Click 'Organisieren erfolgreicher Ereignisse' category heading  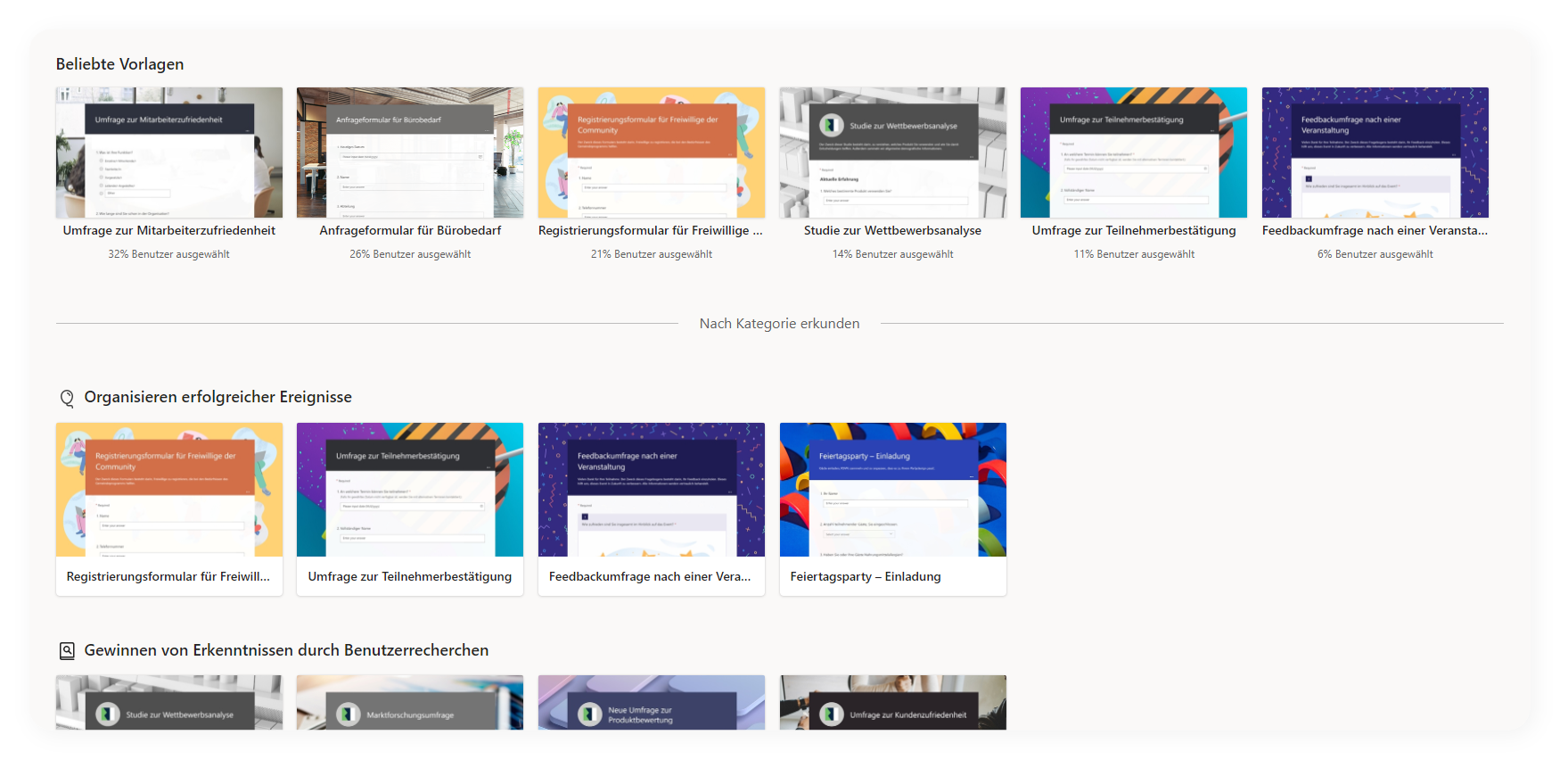pos(218,398)
